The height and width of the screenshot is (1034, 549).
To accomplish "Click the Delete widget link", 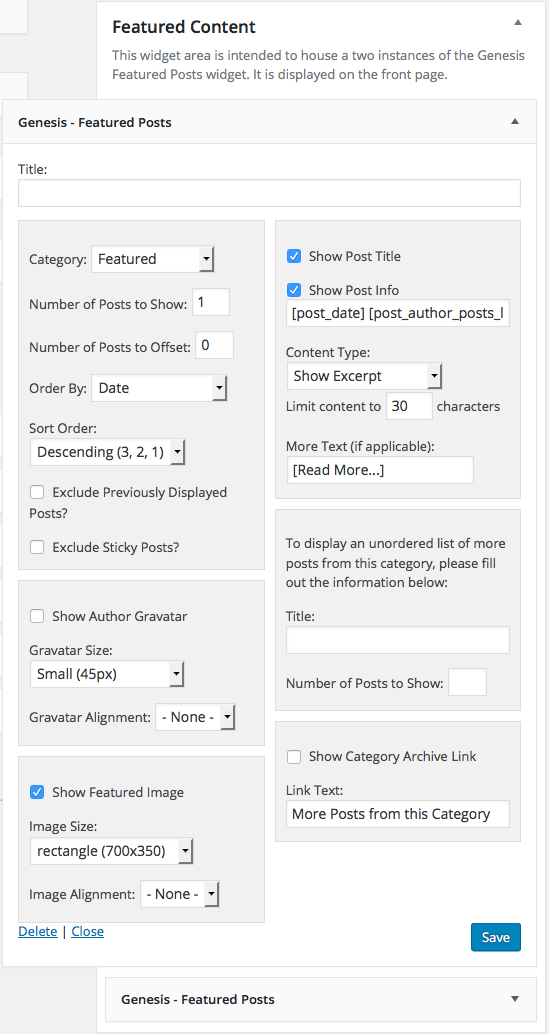I will [38, 931].
